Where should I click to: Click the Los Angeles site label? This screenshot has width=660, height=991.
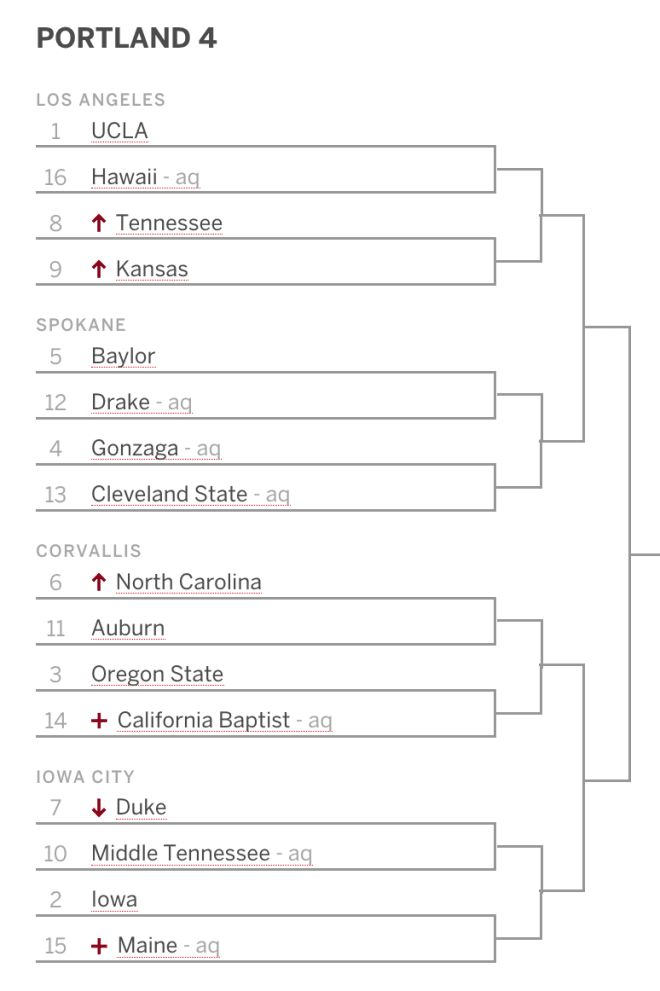(101, 100)
